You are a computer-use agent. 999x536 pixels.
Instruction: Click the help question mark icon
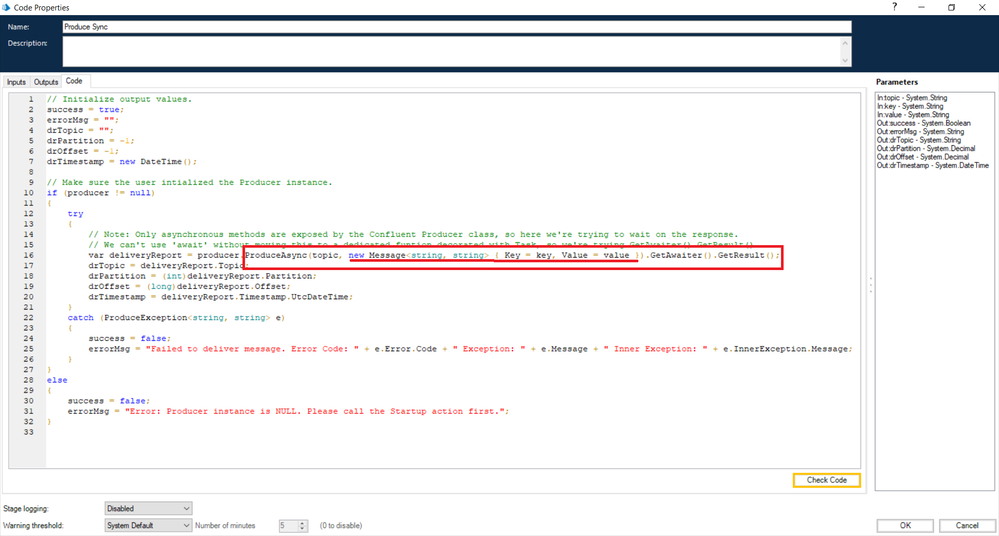(x=895, y=7)
